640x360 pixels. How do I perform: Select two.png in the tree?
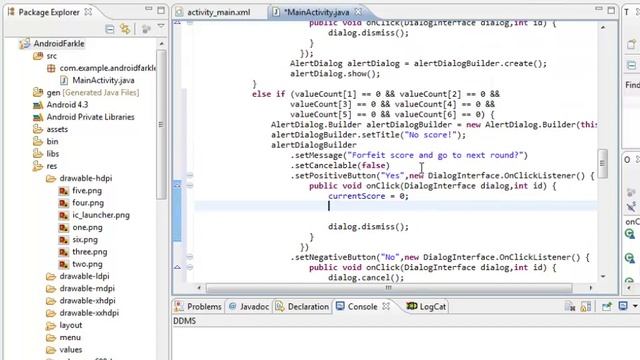[x=87, y=264]
